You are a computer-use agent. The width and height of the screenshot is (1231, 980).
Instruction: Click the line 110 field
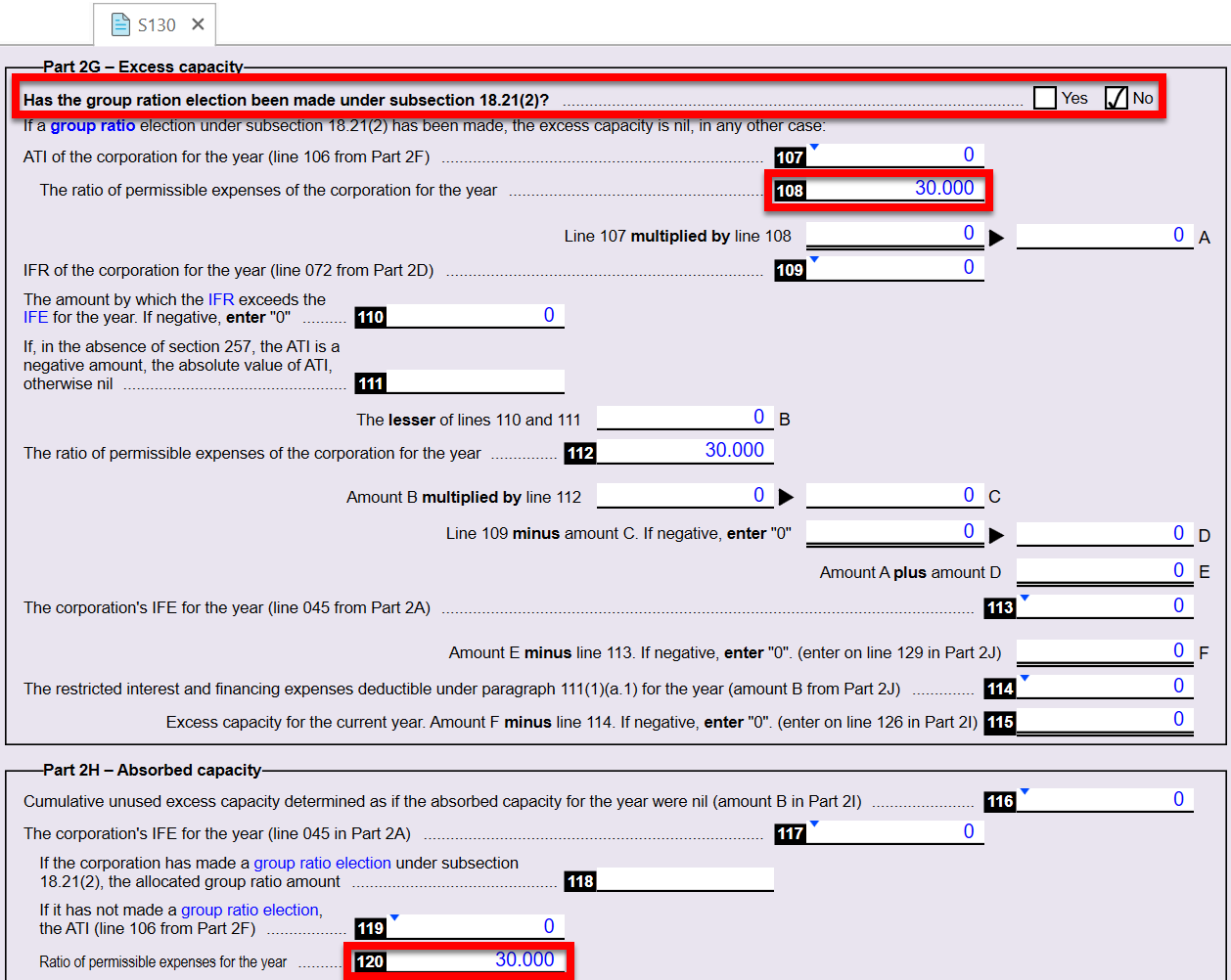click(x=475, y=316)
